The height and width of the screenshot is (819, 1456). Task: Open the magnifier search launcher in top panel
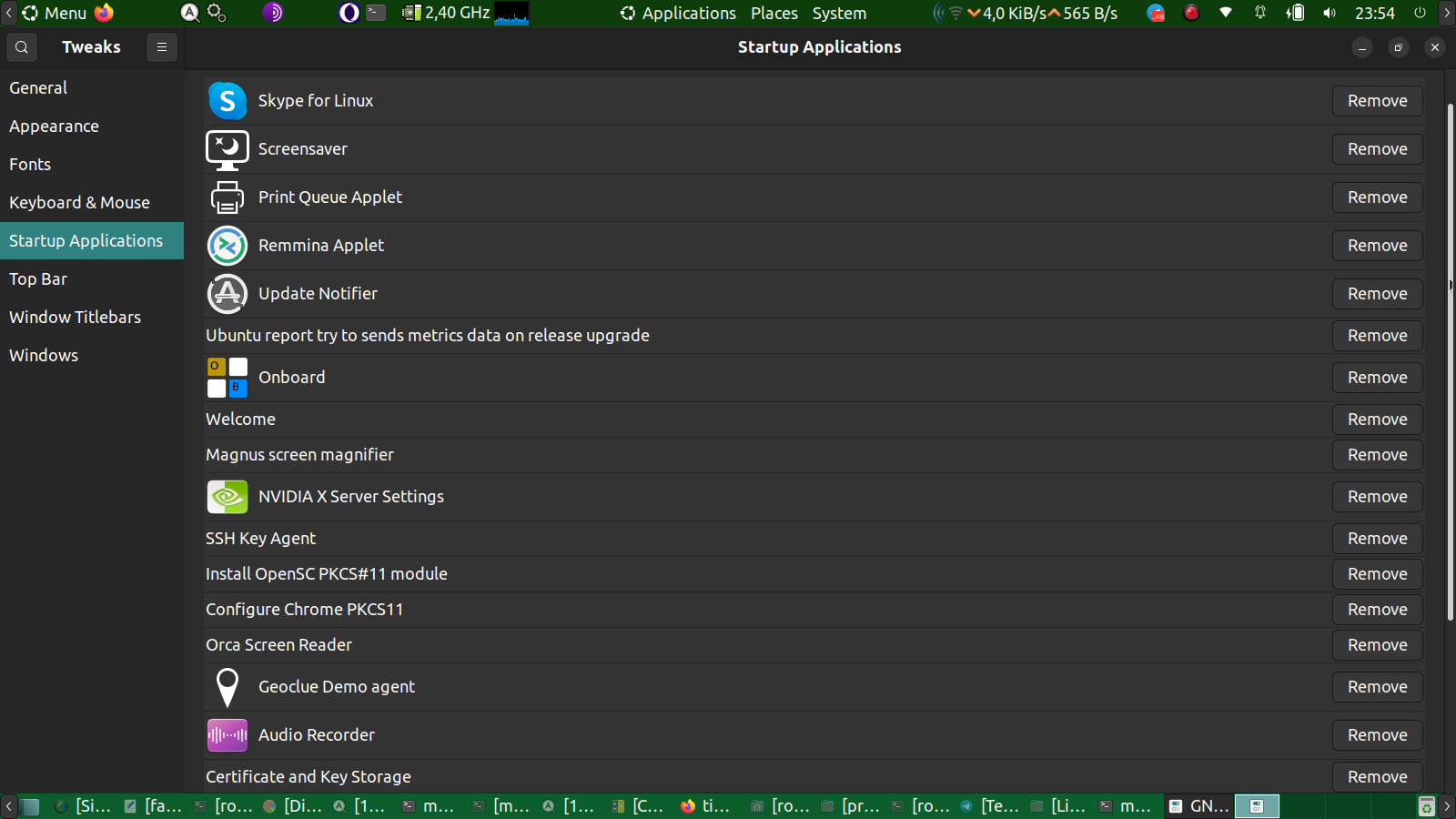point(190,13)
